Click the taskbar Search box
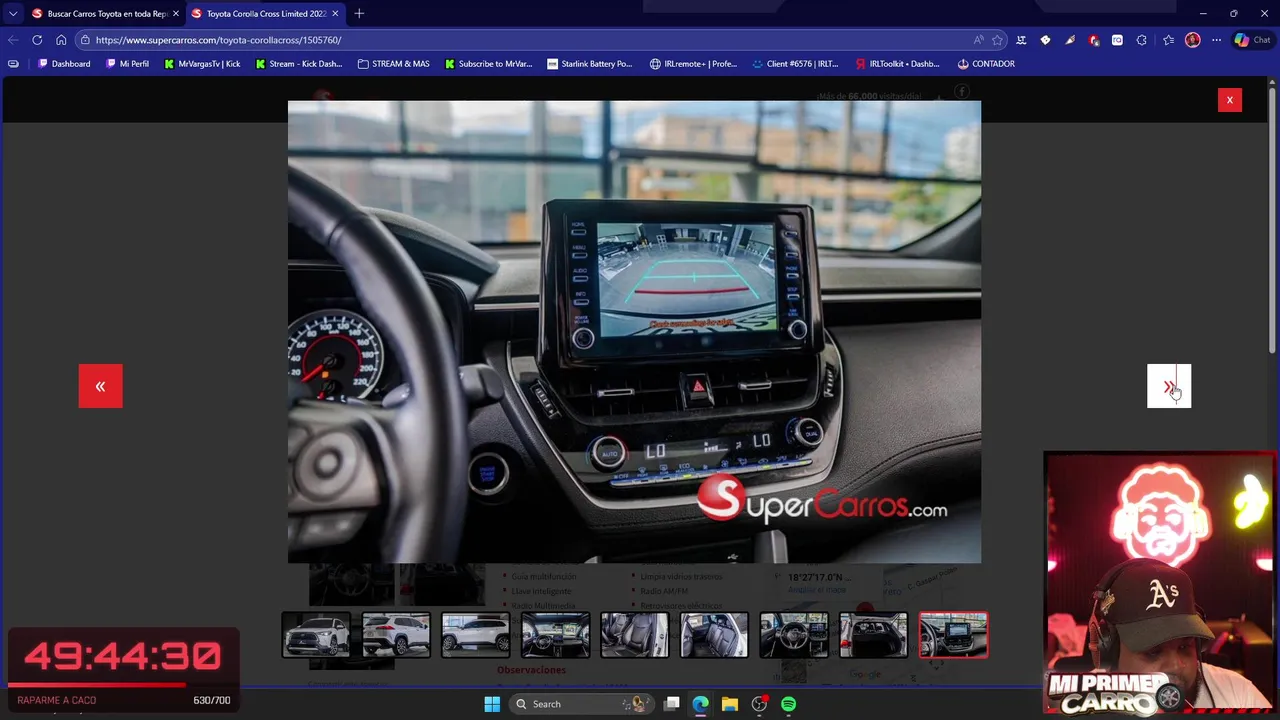The image size is (1280, 720). pyautogui.click(x=583, y=704)
